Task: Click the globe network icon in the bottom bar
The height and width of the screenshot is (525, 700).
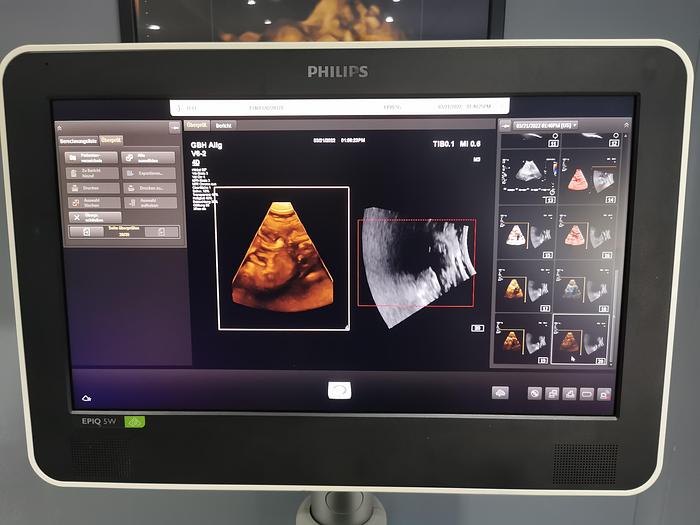Action: coord(534,393)
